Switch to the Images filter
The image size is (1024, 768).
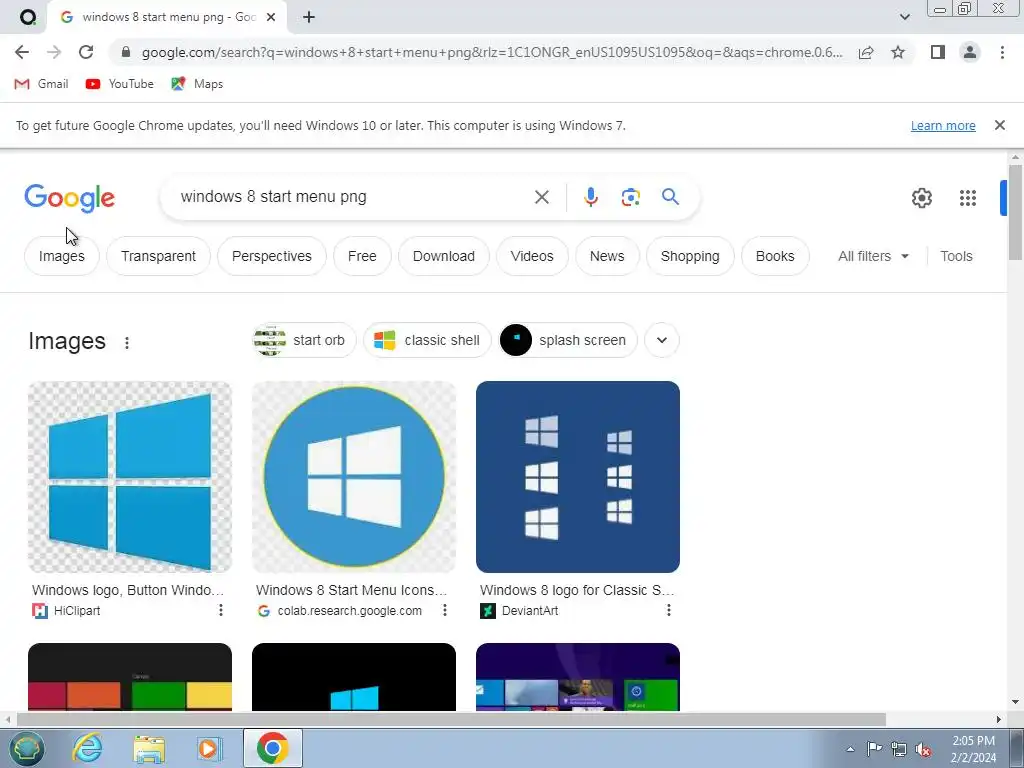pyautogui.click(x=62, y=256)
